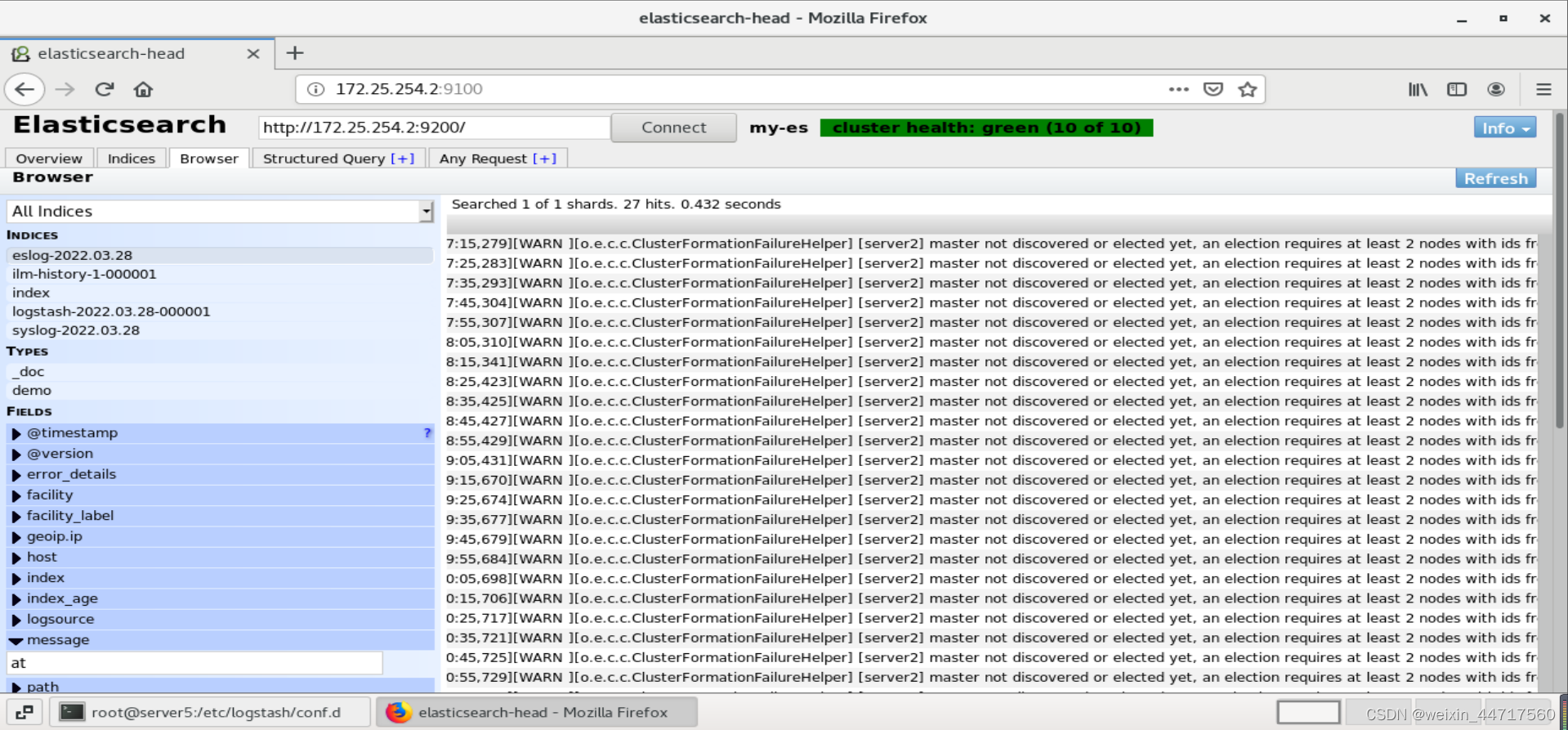Viewport: 1568px width, 730px height.
Task: Select the index named 'index'
Action: click(220, 293)
